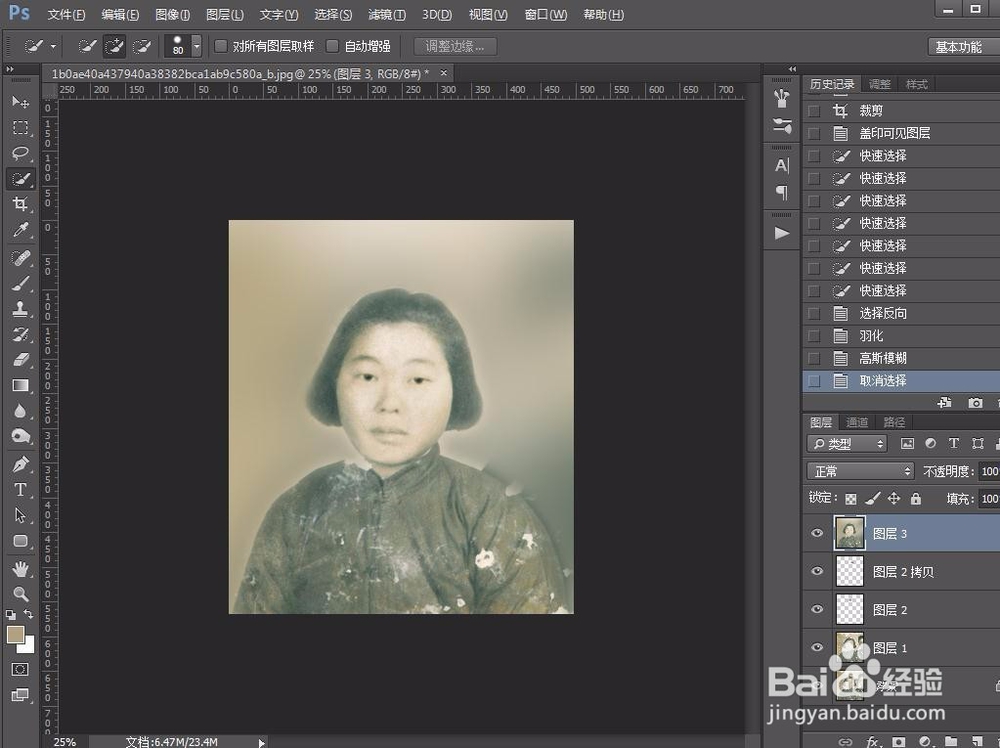Select the Rounded Rectangle shape tool
Viewport: 1000px width, 748px height.
coord(20,541)
